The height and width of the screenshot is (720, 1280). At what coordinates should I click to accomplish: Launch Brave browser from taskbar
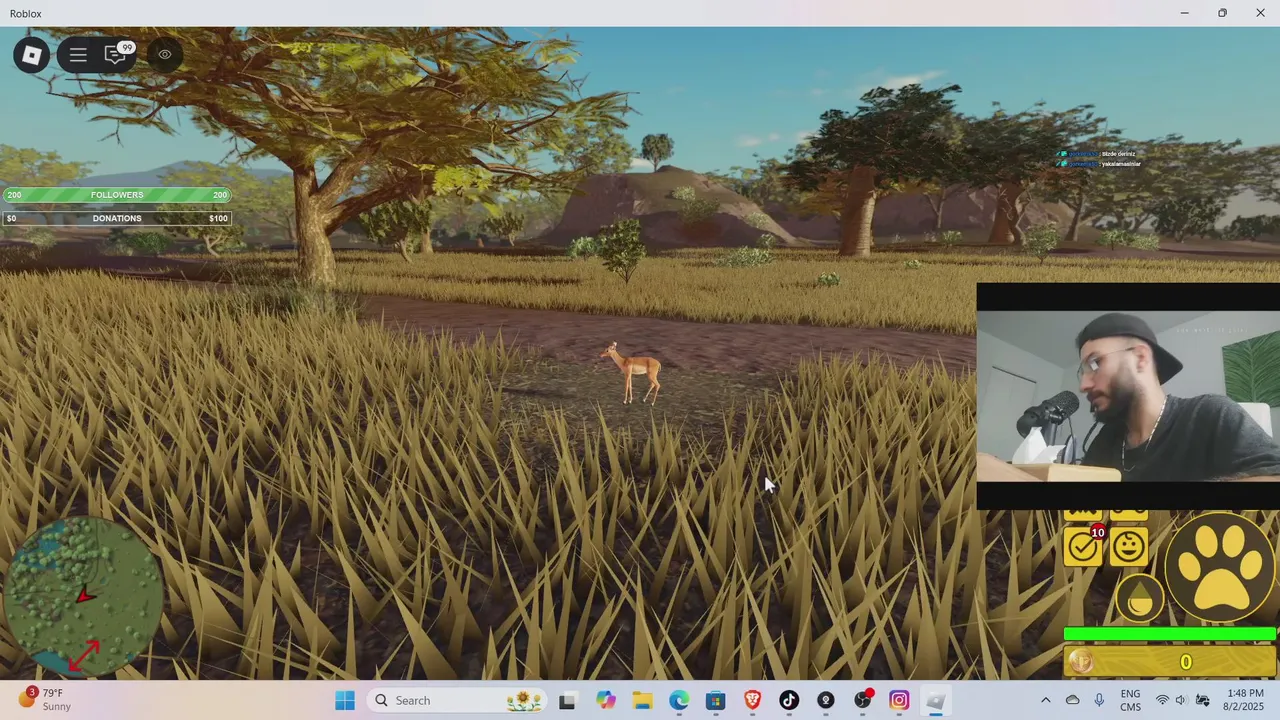(752, 700)
